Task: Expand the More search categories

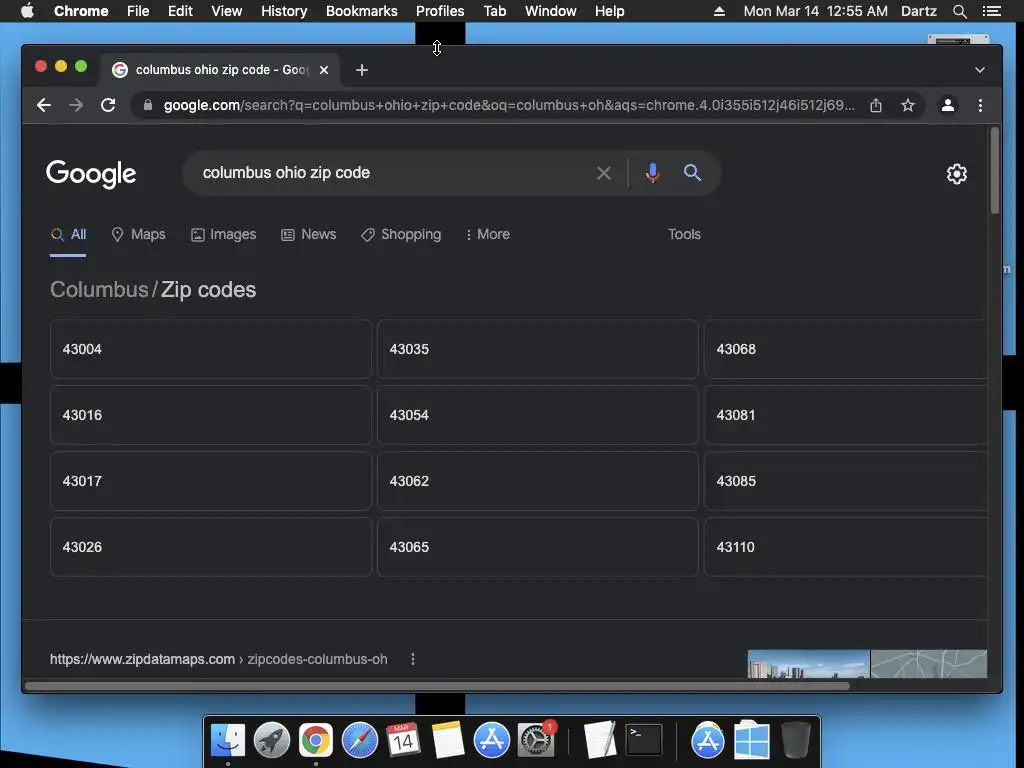Action: tap(488, 234)
